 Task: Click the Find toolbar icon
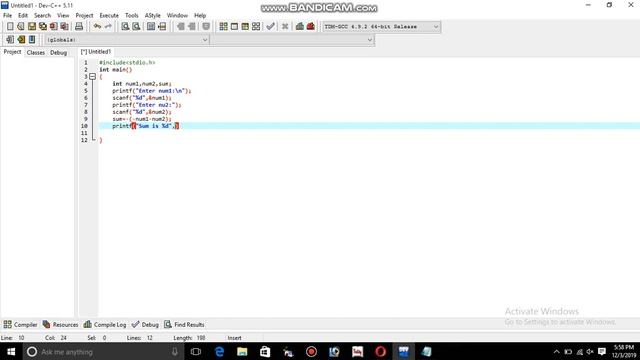coord(125,27)
